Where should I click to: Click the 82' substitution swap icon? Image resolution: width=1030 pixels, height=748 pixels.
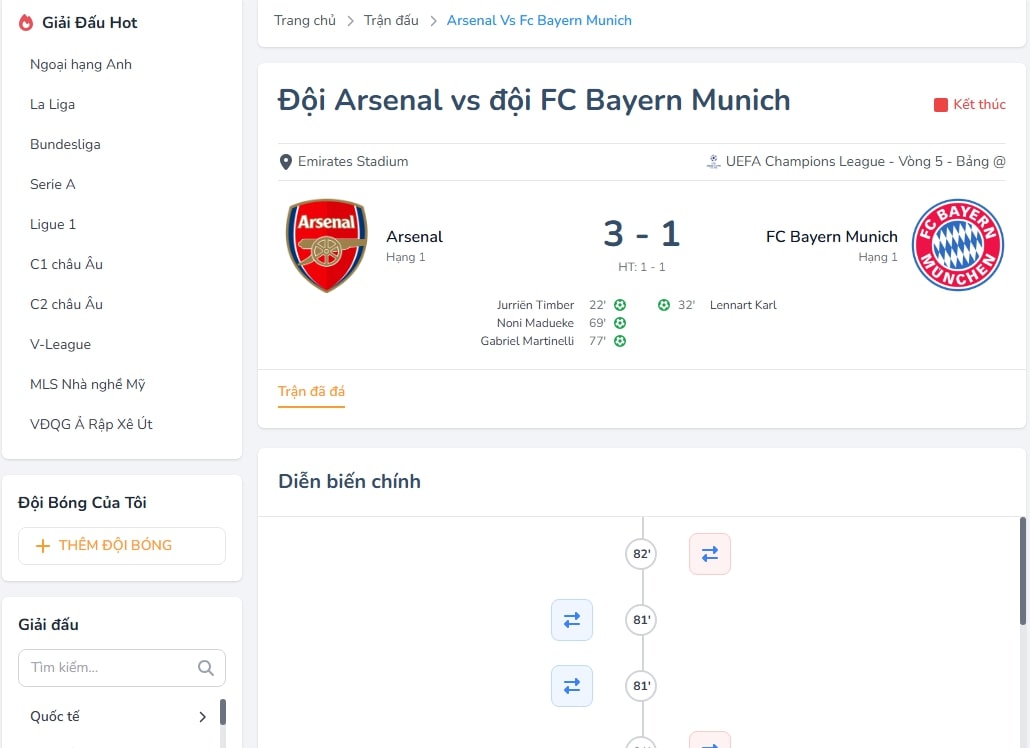point(710,554)
